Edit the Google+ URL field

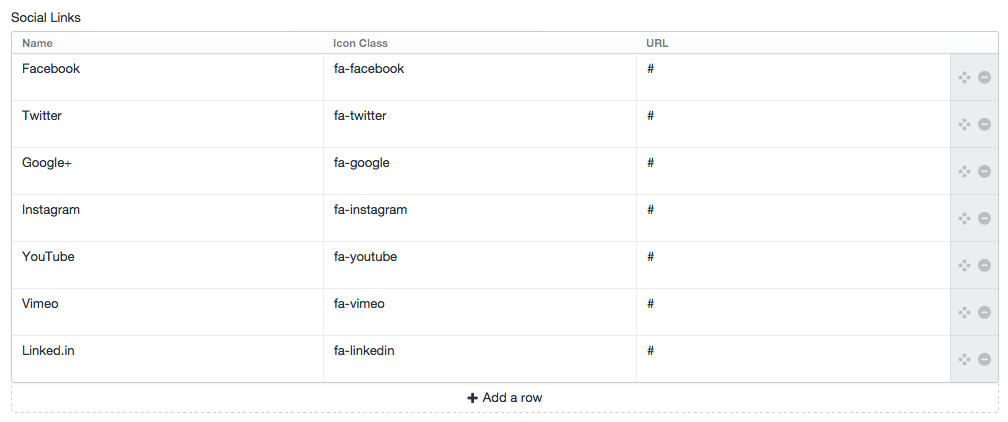[793, 171]
